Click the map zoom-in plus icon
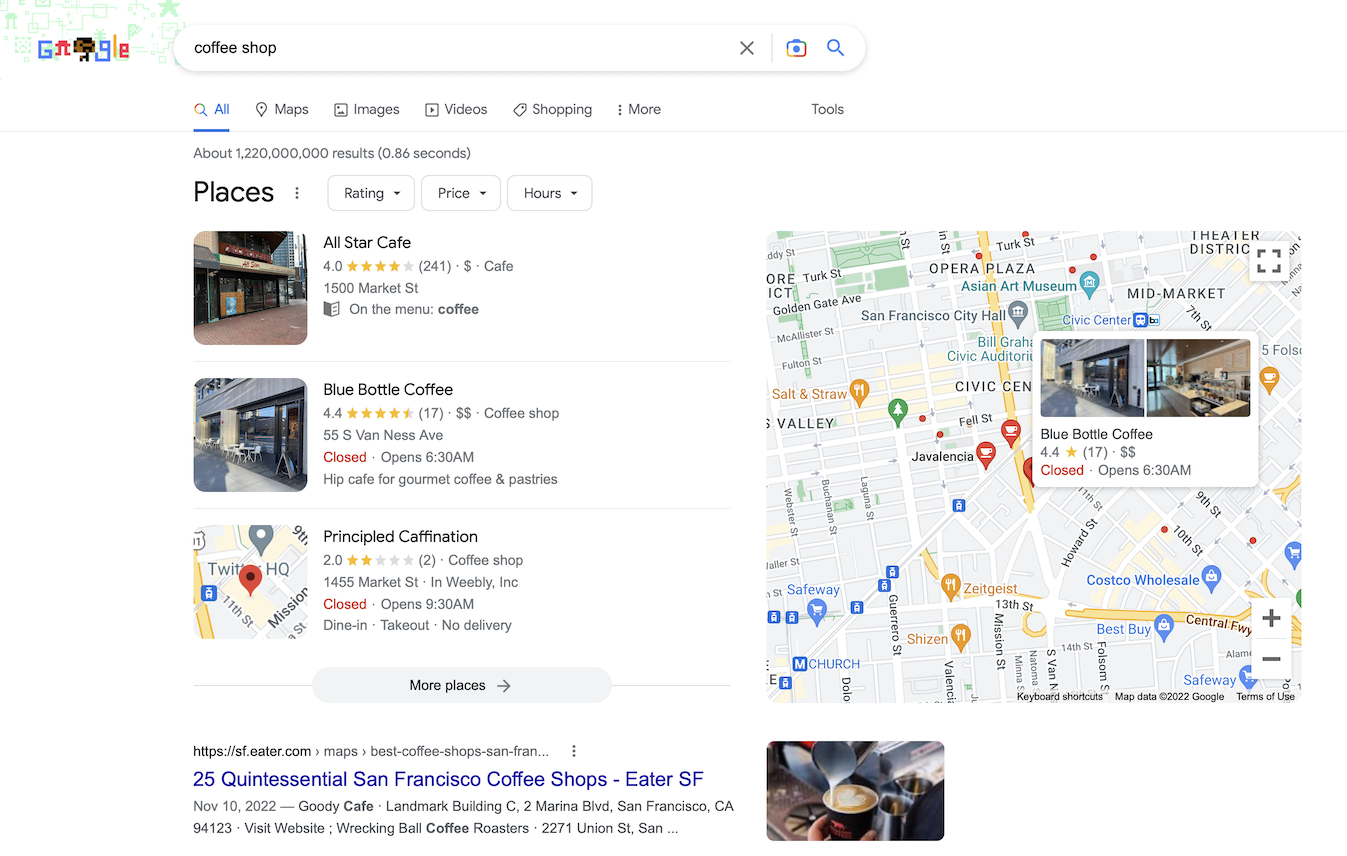The width and height of the screenshot is (1347, 856). click(x=1271, y=618)
